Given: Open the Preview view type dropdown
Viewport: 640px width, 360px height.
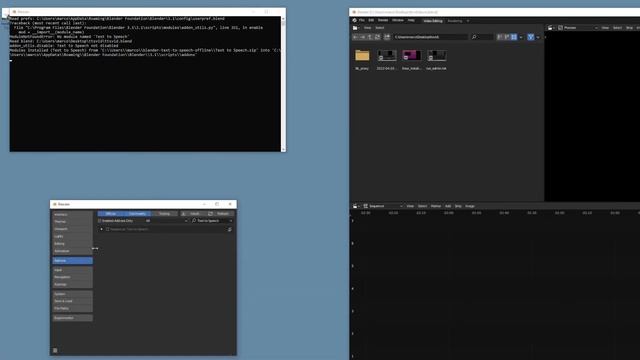Looking at the screenshot, I should tap(578, 28).
